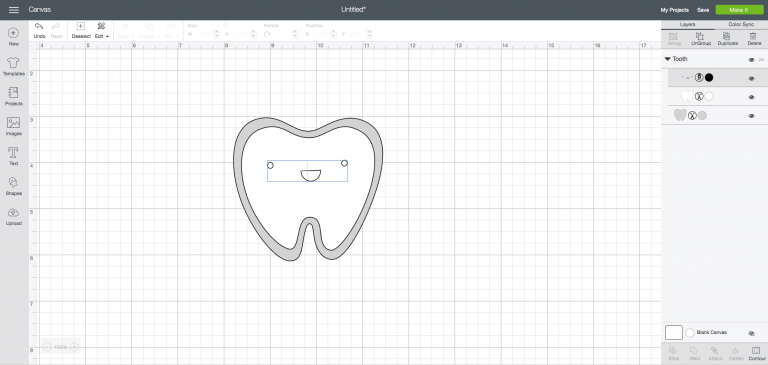The width and height of the screenshot is (768, 365).
Task: Hide the gray tooth layer
Action: coord(751,116)
